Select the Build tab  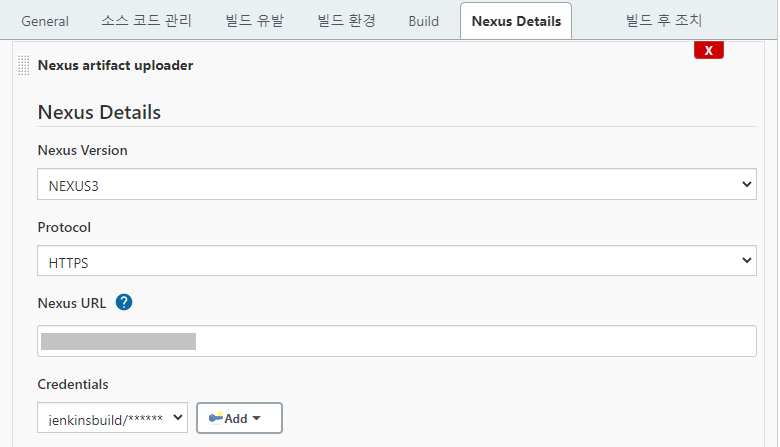[423, 21]
